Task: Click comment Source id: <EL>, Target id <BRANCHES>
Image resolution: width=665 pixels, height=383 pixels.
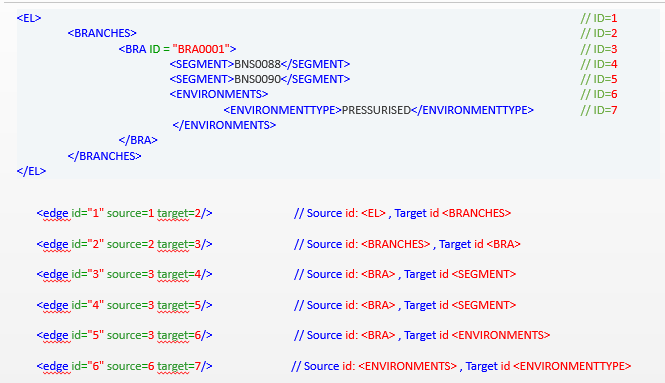Action: click(402, 213)
